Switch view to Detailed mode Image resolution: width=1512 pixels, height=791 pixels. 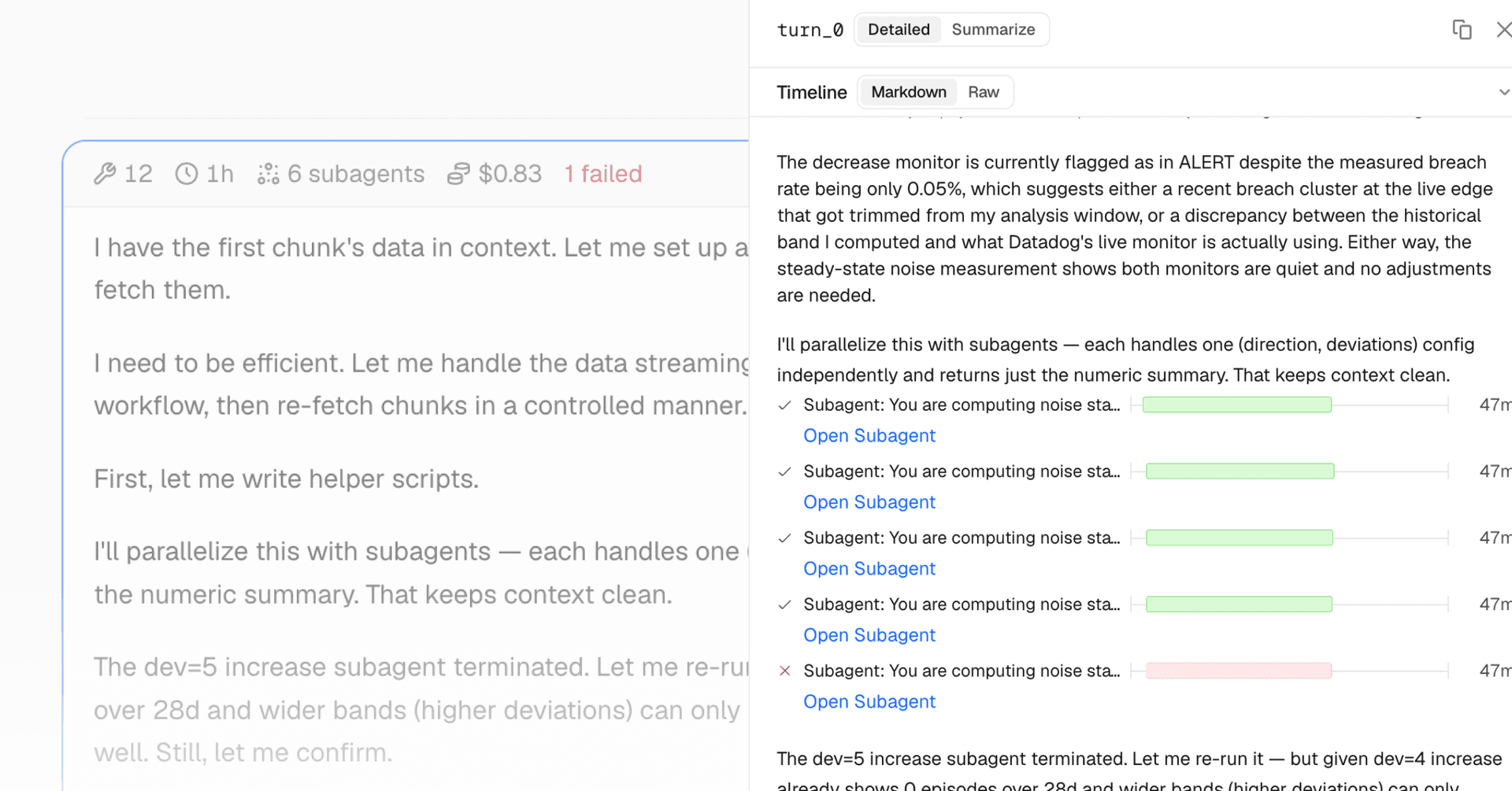899,30
